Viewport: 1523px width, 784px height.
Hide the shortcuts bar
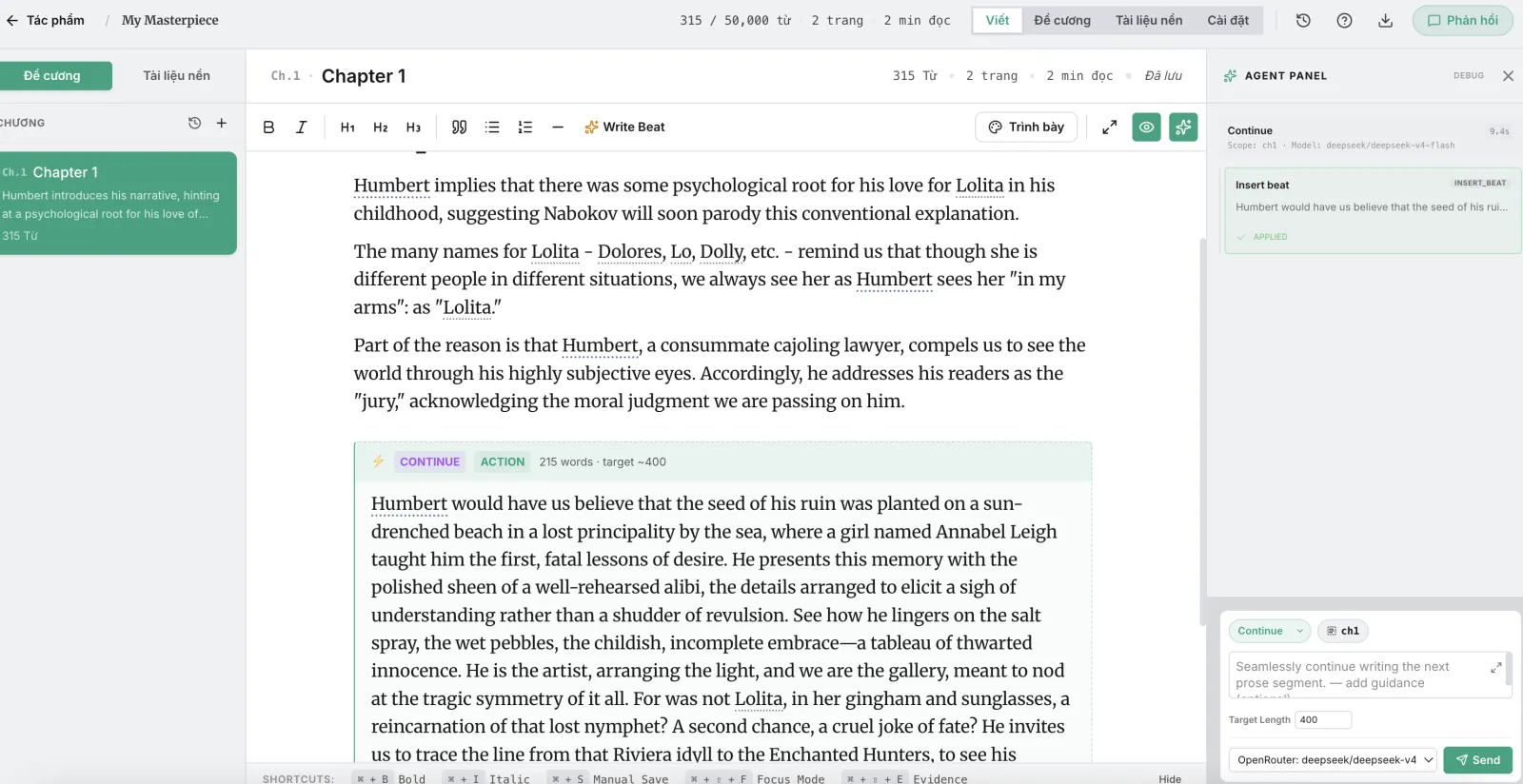pyautogui.click(x=1170, y=778)
